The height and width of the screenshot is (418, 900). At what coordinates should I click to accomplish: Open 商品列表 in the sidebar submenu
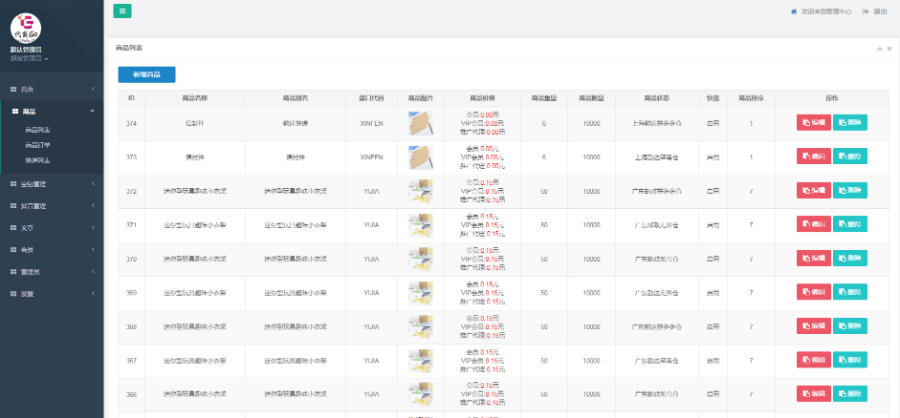(x=38, y=130)
